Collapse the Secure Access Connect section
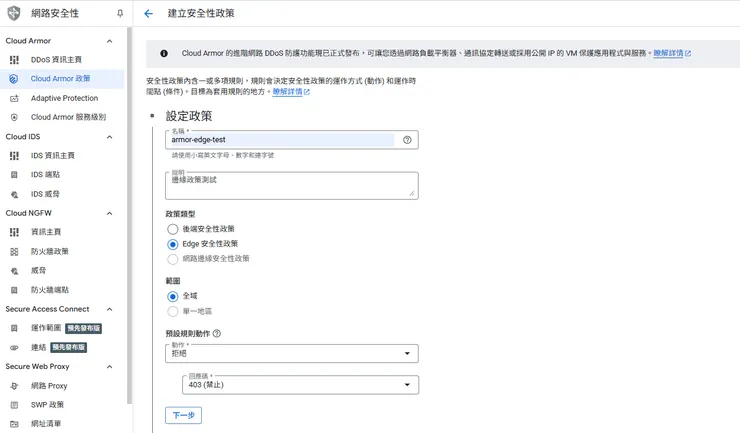The height and width of the screenshot is (433, 740). click(109, 309)
